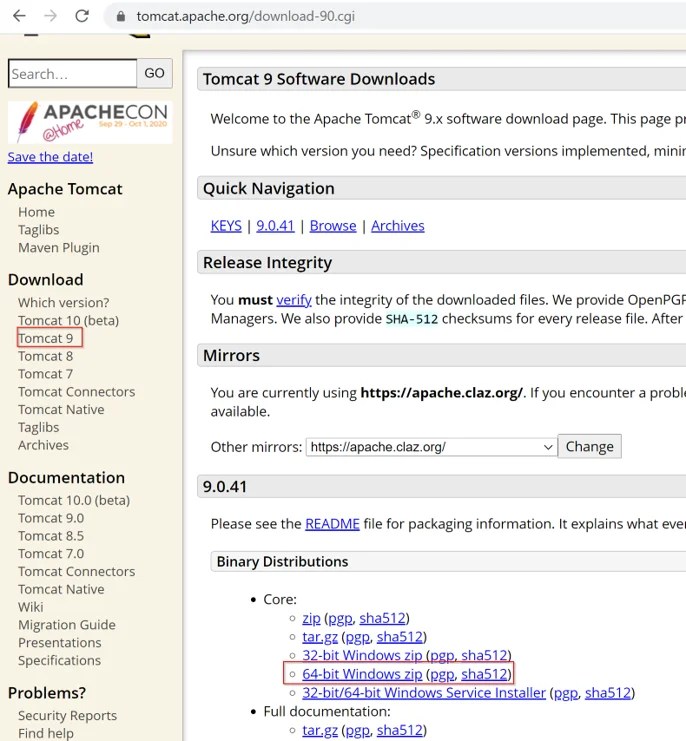Screen dimensions: 686x741
Task: Expand the Other mirrors dropdown
Action: point(432,447)
